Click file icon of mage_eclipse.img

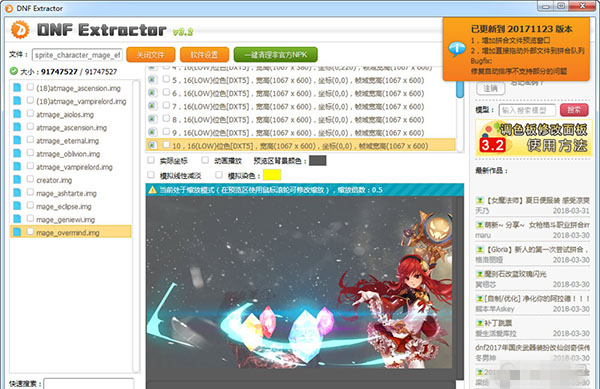click(x=17, y=206)
